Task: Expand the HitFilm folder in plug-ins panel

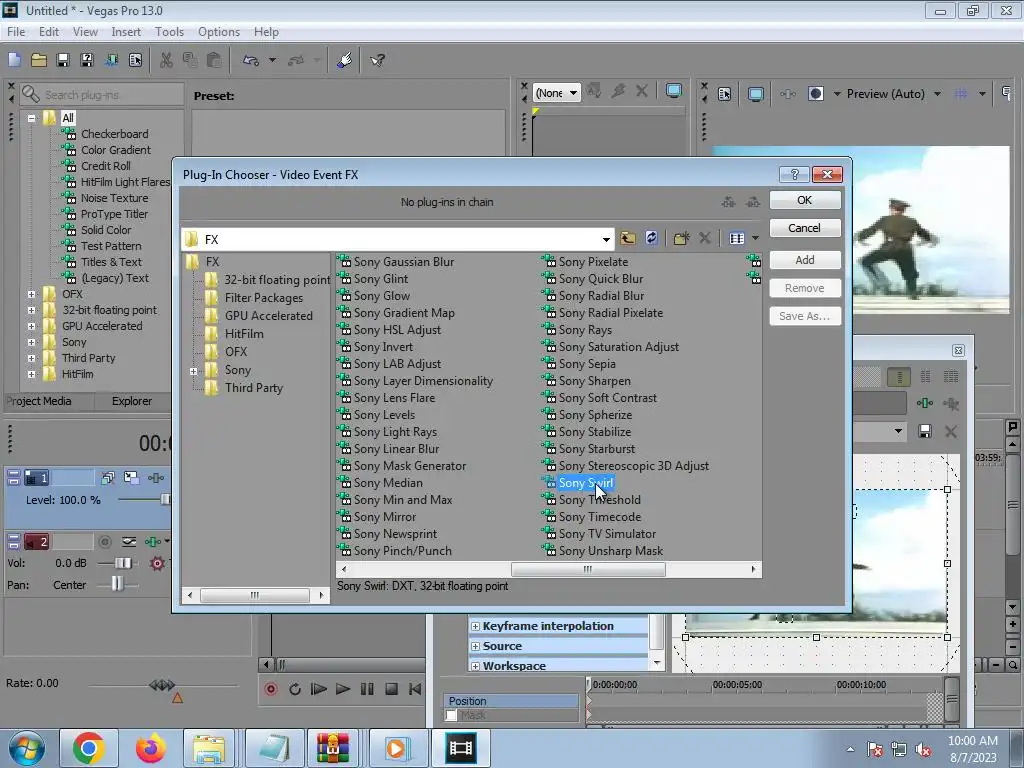Action: [31, 375]
